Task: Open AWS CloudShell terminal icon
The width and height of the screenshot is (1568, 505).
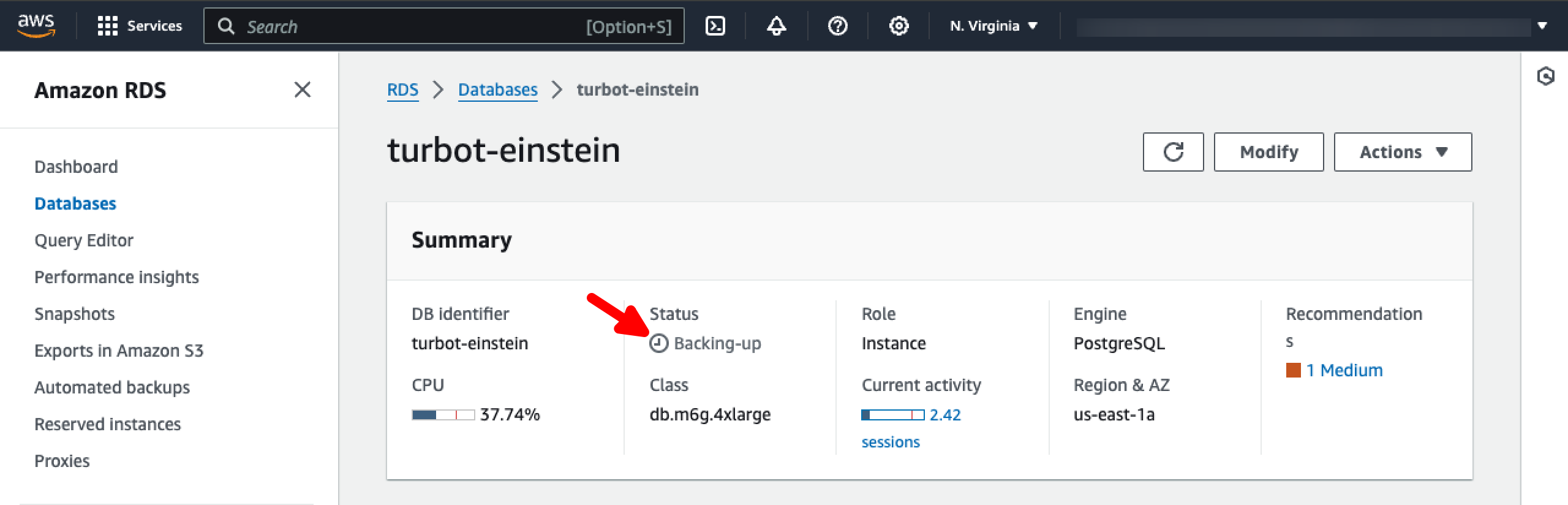Action: 715,26
